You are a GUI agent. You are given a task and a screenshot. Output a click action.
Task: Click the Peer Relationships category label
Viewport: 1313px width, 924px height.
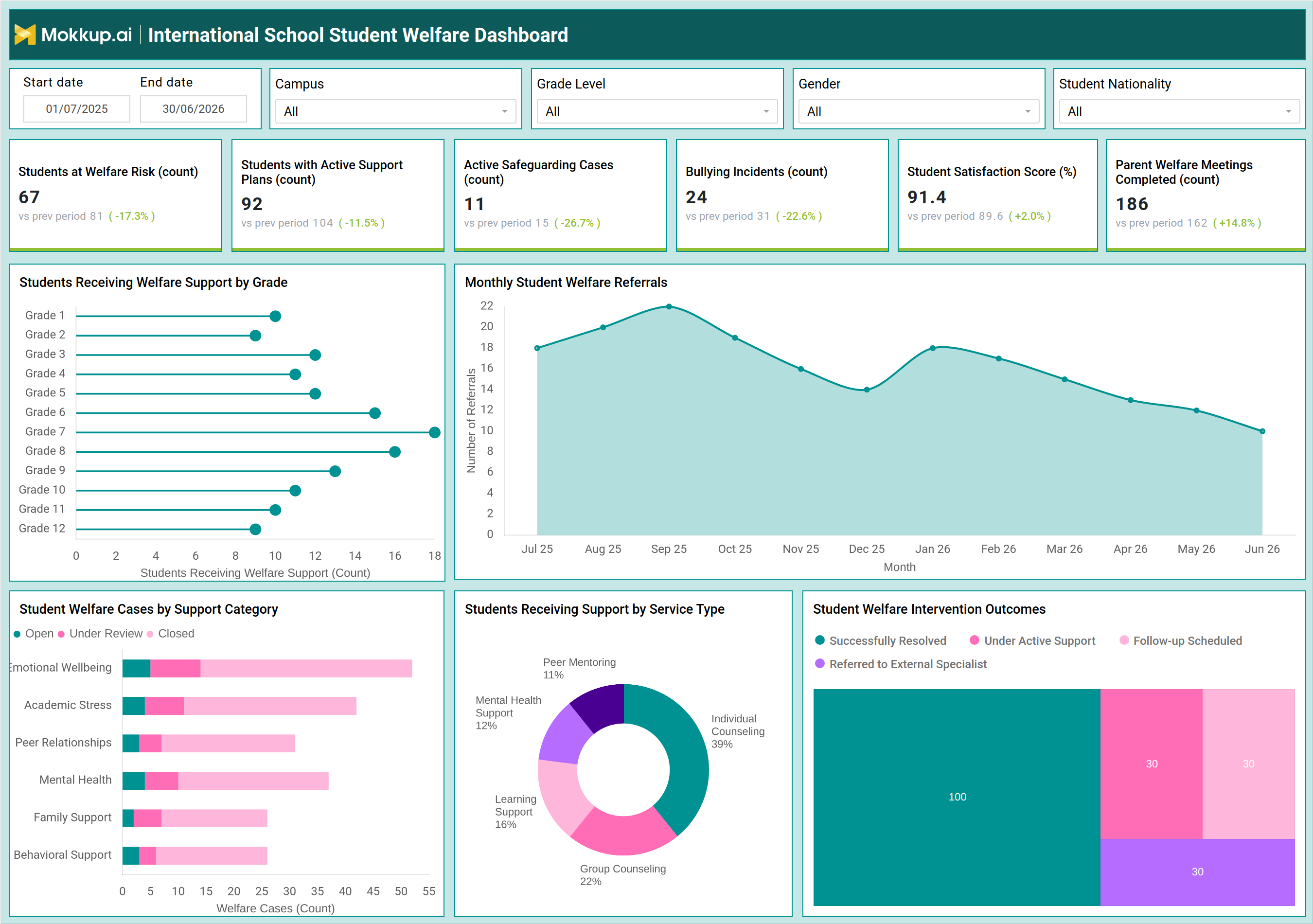tap(63, 742)
